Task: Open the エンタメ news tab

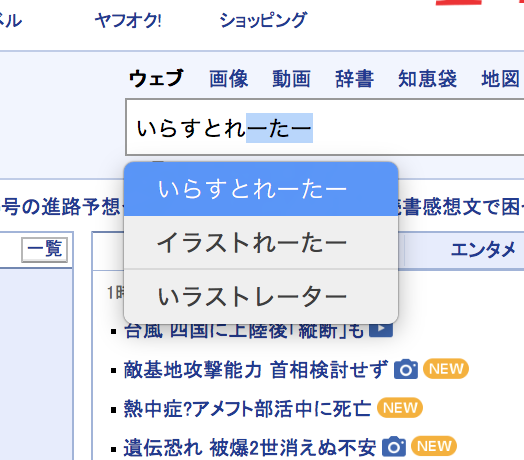Action: tap(483, 250)
